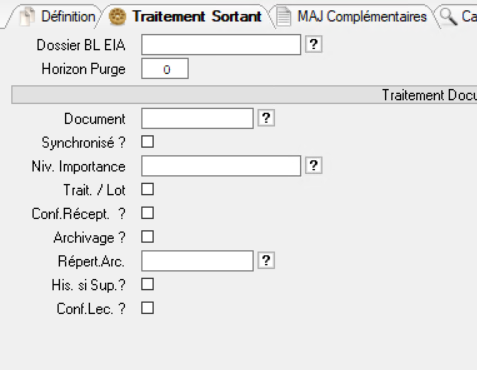Click into the Horizon Purge number field
Screen dimensions: 477x370
pyautogui.click(x=165, y=69)
